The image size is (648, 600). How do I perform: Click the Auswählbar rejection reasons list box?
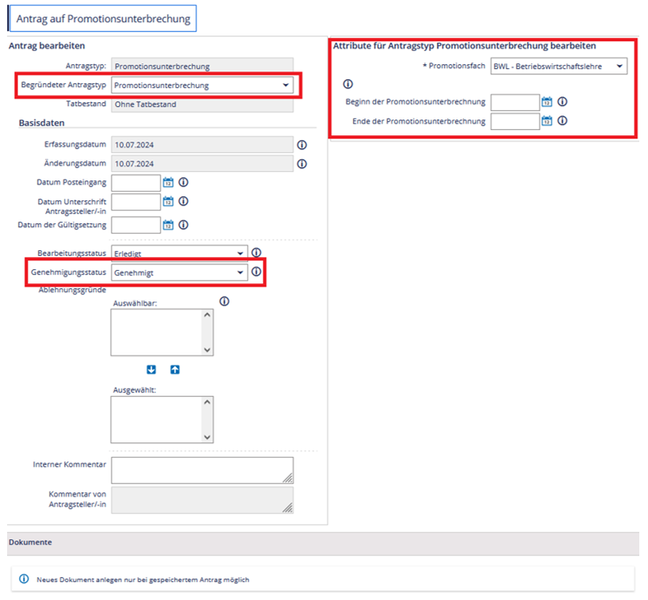158,331
